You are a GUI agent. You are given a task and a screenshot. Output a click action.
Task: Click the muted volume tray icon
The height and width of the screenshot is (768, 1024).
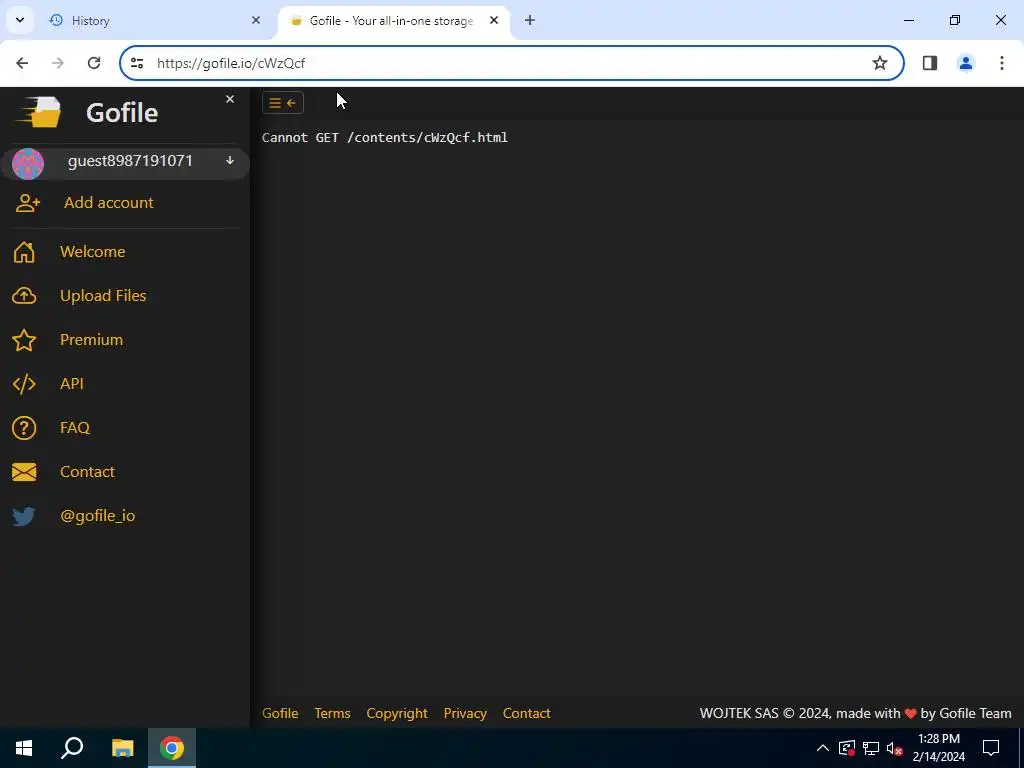pyautogui.click(x=895, y=748)
